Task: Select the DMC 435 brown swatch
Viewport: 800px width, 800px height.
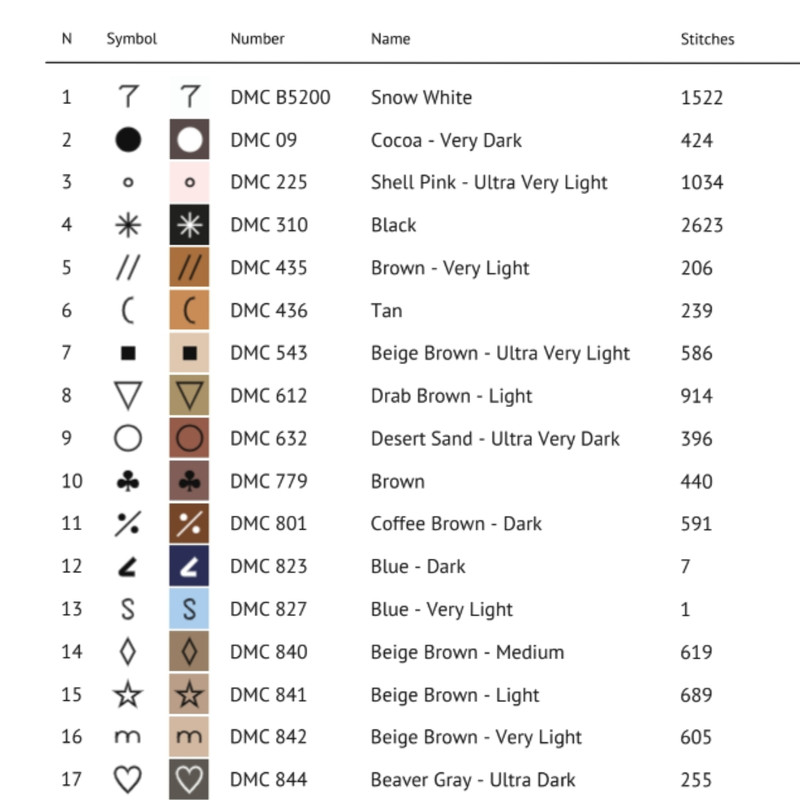Action: tap(189, 268)
